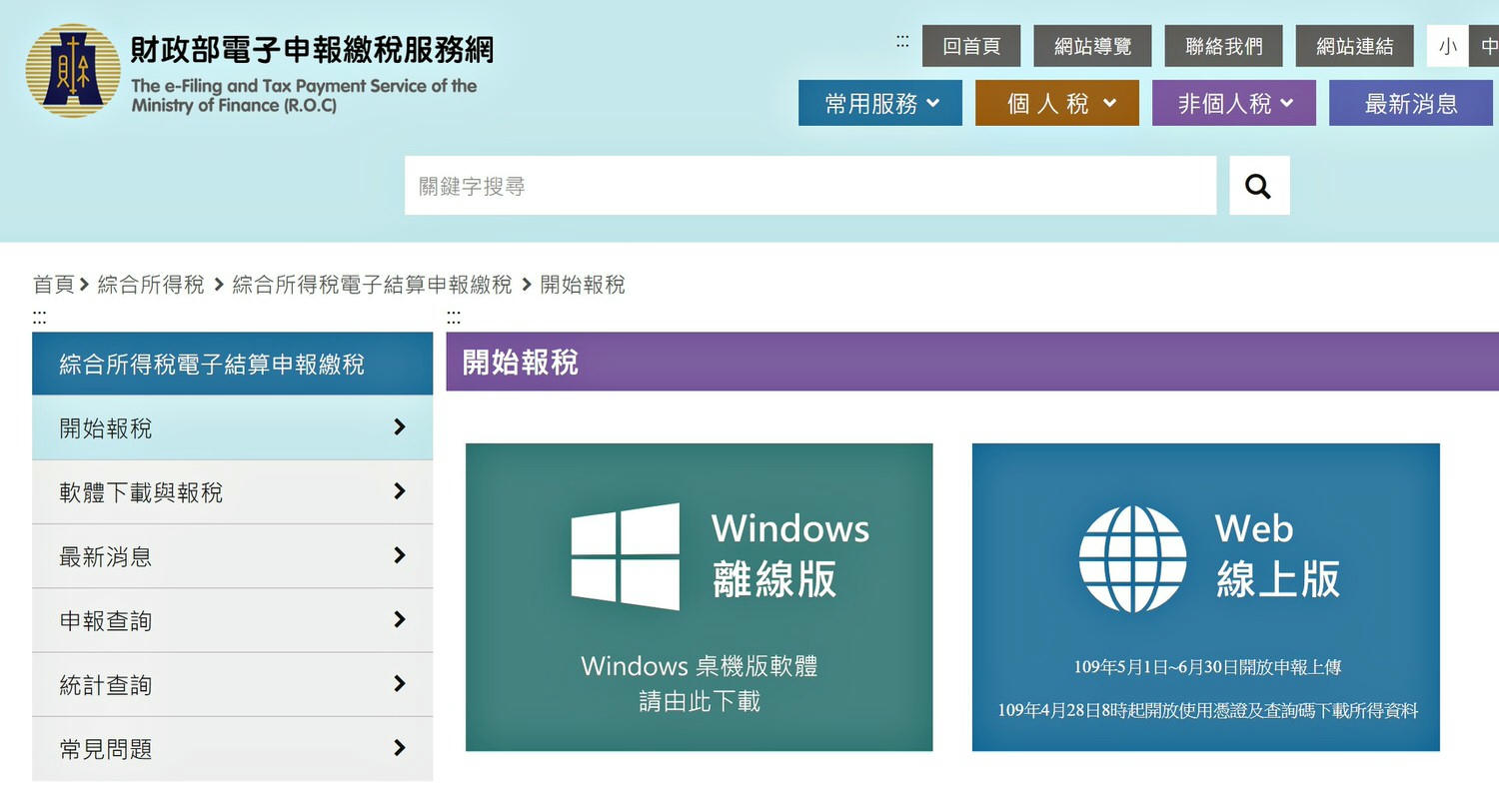The image size is (1499, 812).
Task: Set font size to 中
Action: click(1486, 46)
